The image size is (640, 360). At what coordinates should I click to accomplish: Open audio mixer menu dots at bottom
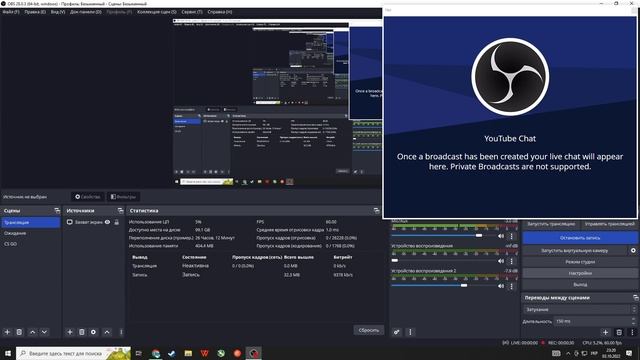pos(410,332)
